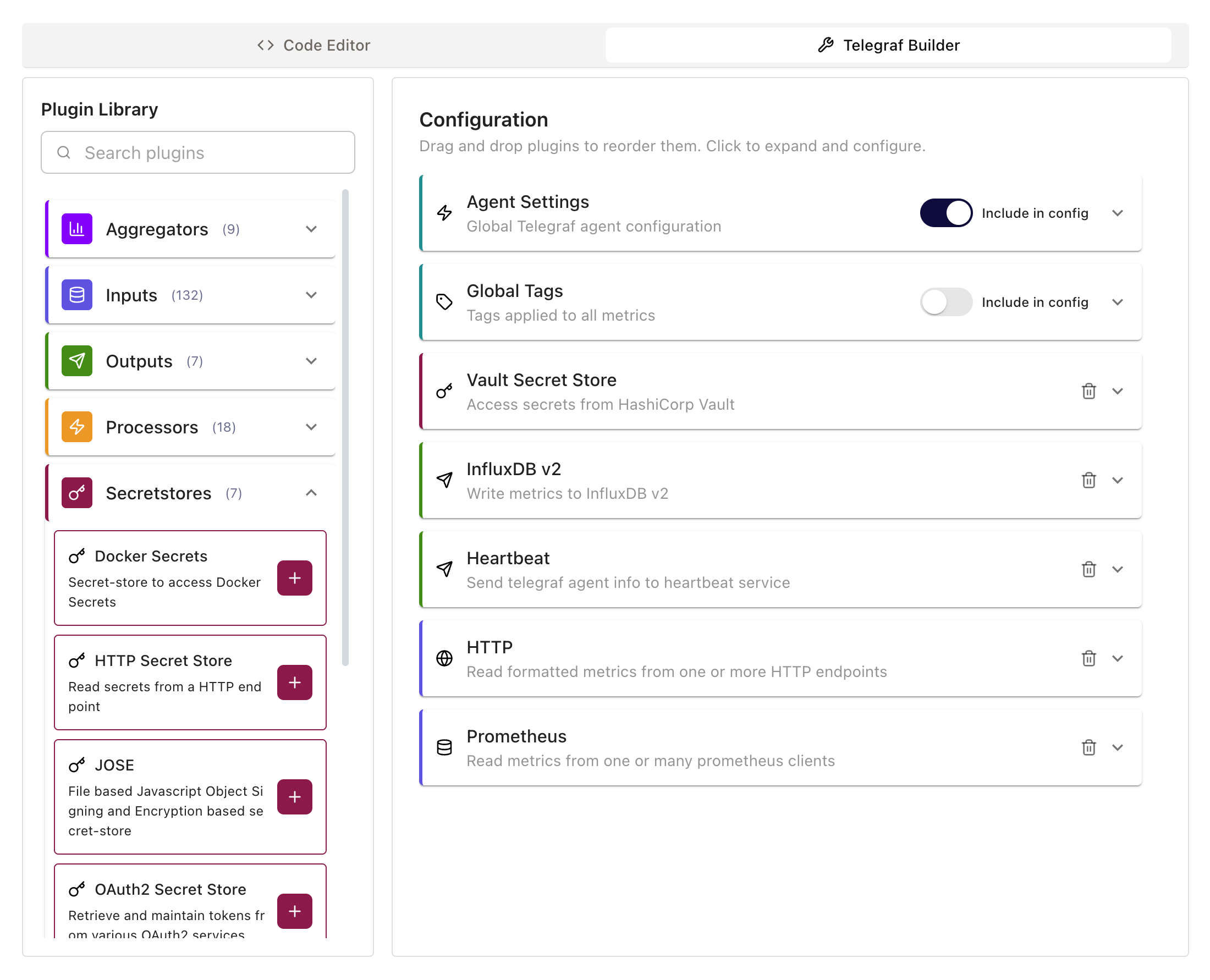Click the 'Prometheus' plugin title
Image resolution: width=1210 pixels, height=980 pixels.
point(516,736)
